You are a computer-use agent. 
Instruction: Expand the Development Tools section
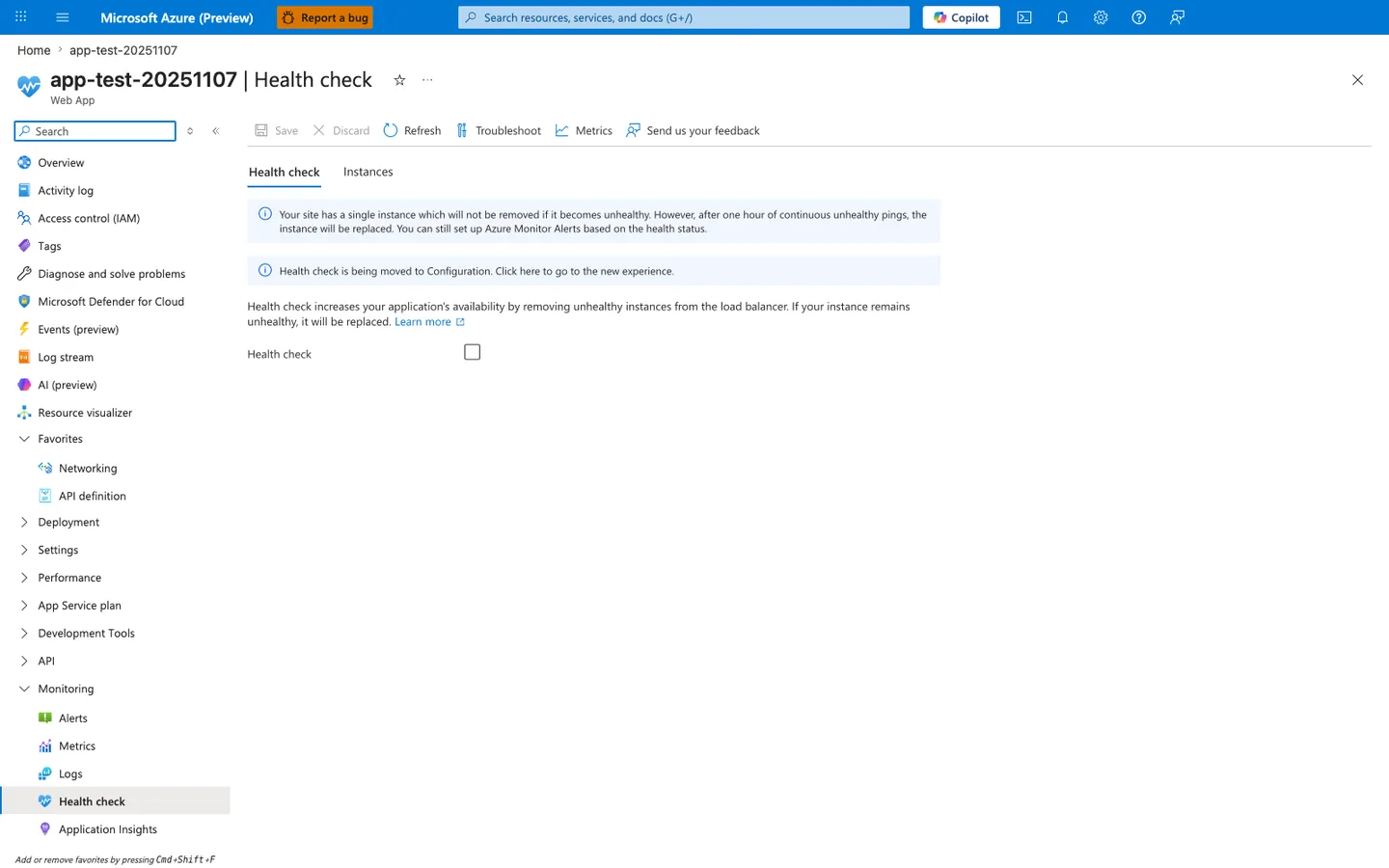(x=24, y=633)
